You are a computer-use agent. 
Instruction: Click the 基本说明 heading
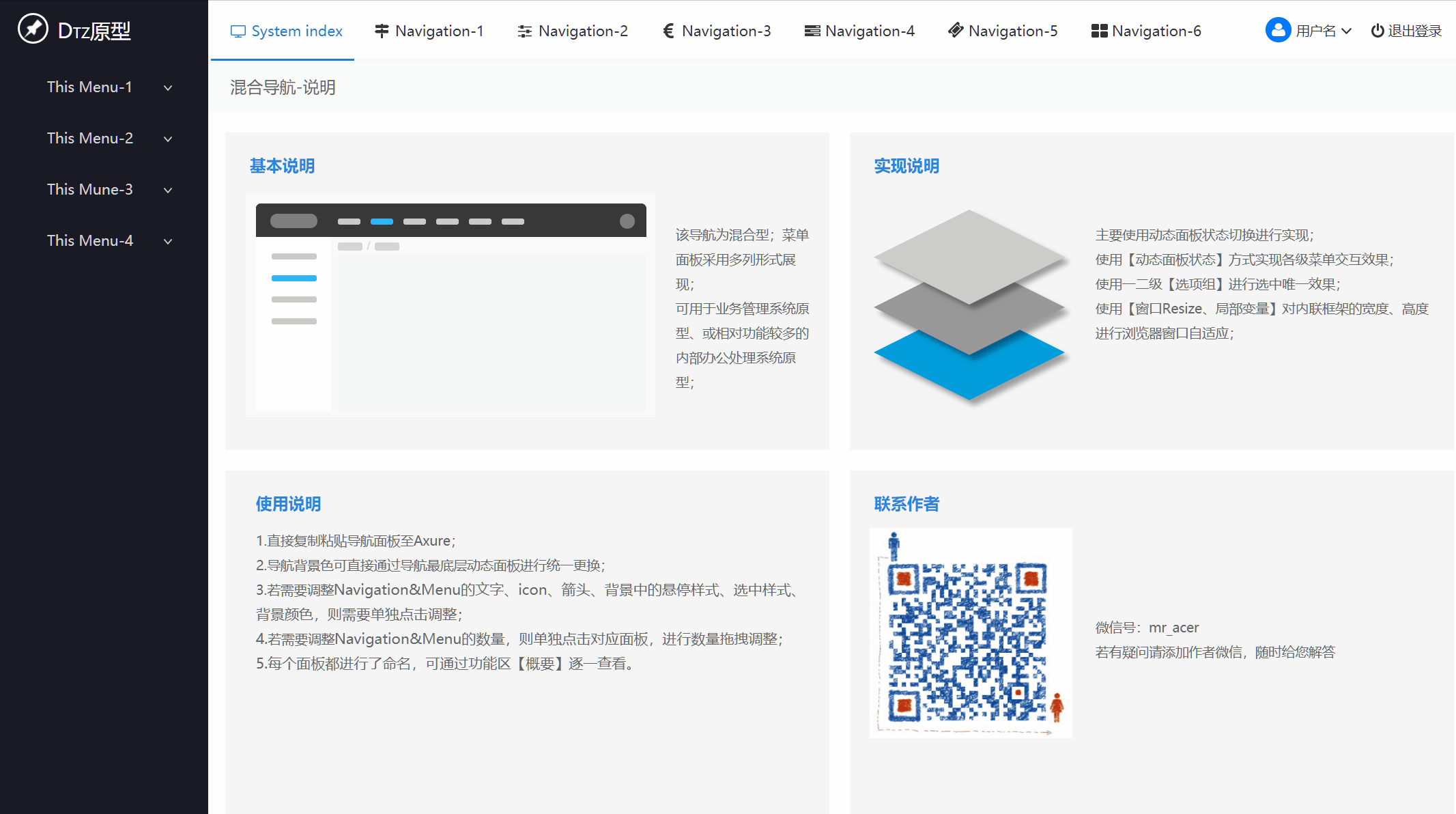(282, 166)
